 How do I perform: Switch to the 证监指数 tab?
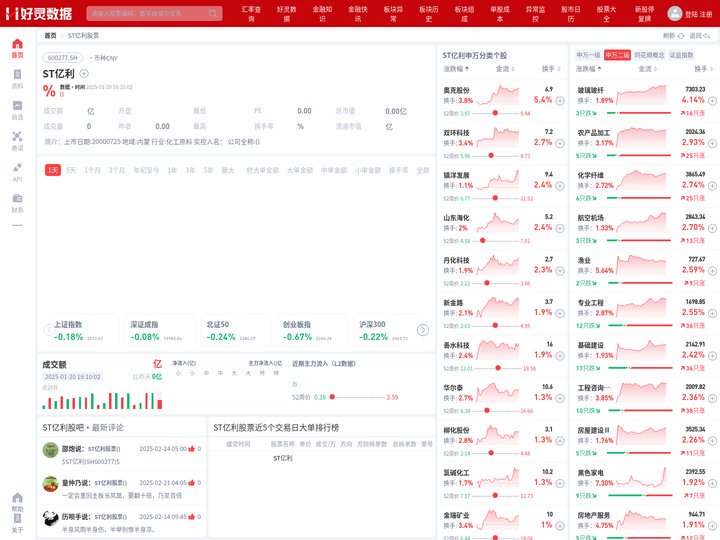coord(681,55)
